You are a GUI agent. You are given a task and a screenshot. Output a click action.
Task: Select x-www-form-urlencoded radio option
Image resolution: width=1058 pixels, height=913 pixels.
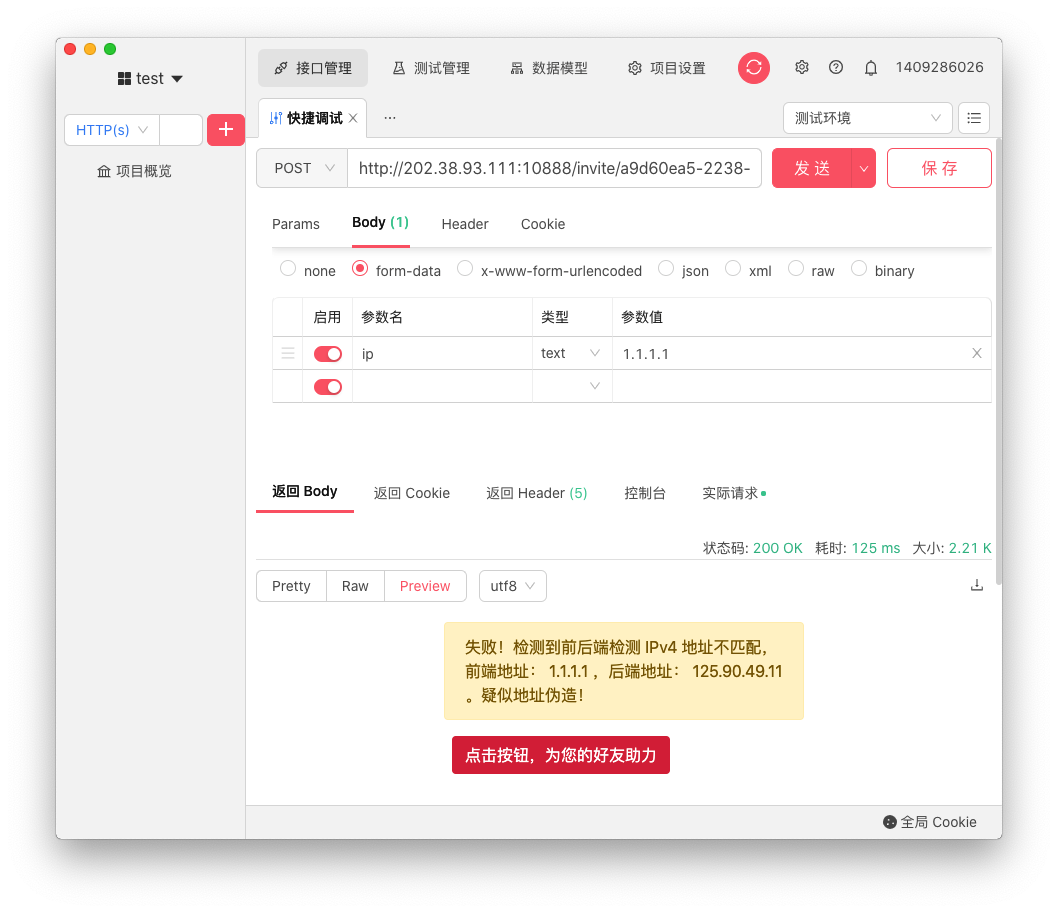[465, 269]
